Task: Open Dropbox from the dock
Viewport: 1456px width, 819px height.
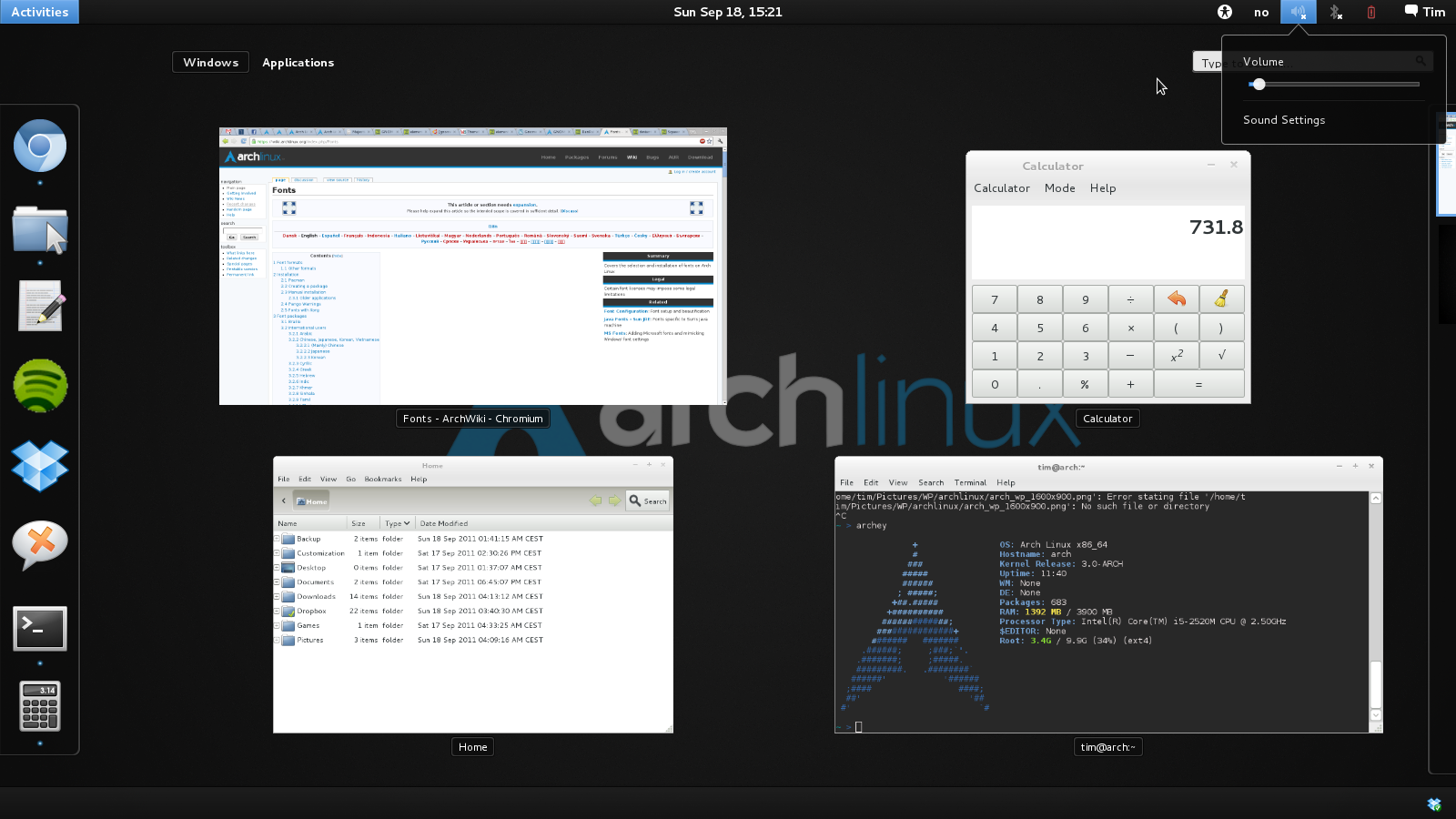Action: [39, 465]
